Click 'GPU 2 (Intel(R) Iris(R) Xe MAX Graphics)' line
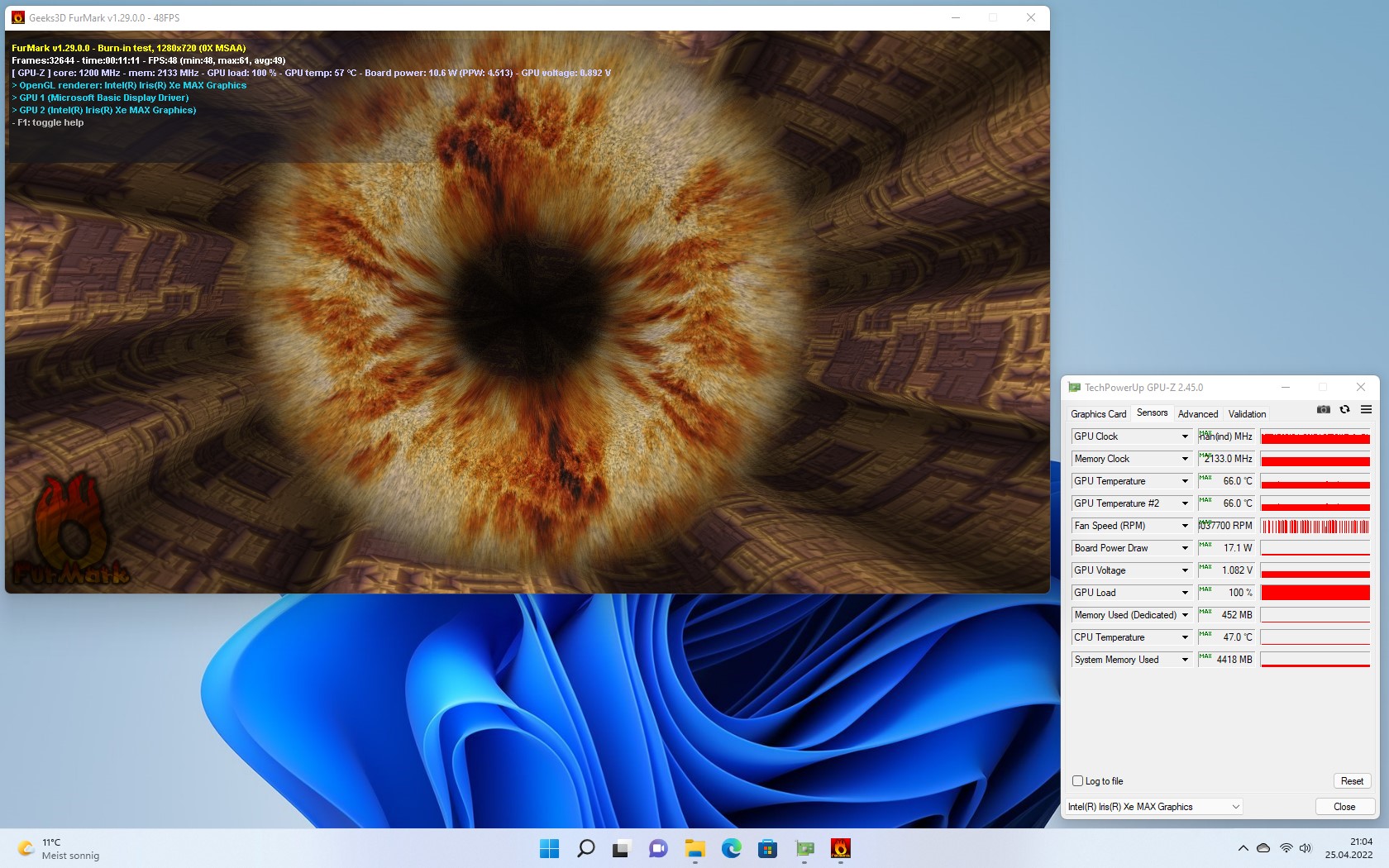 (x=104, y=110)
